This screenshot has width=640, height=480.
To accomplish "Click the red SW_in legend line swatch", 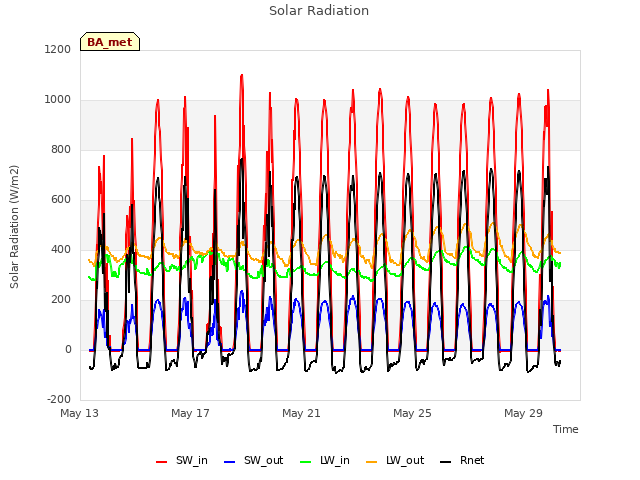I will click(x=162, y=462).
